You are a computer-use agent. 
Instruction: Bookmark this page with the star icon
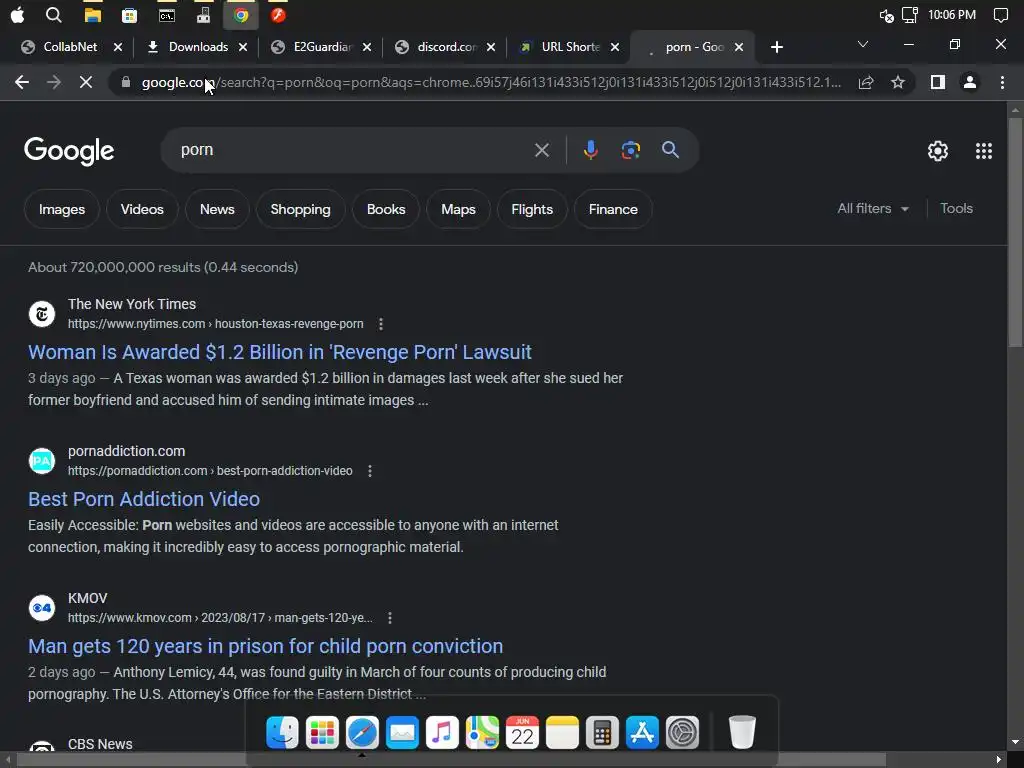(898, 82)
